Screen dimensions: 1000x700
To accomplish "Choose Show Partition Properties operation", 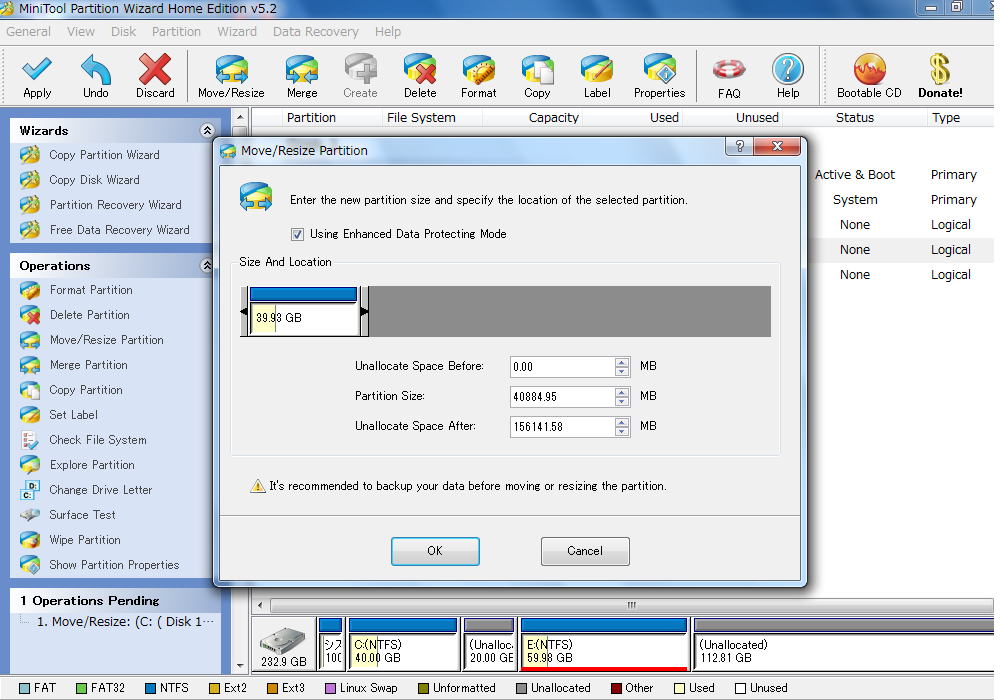I will 114,565.
